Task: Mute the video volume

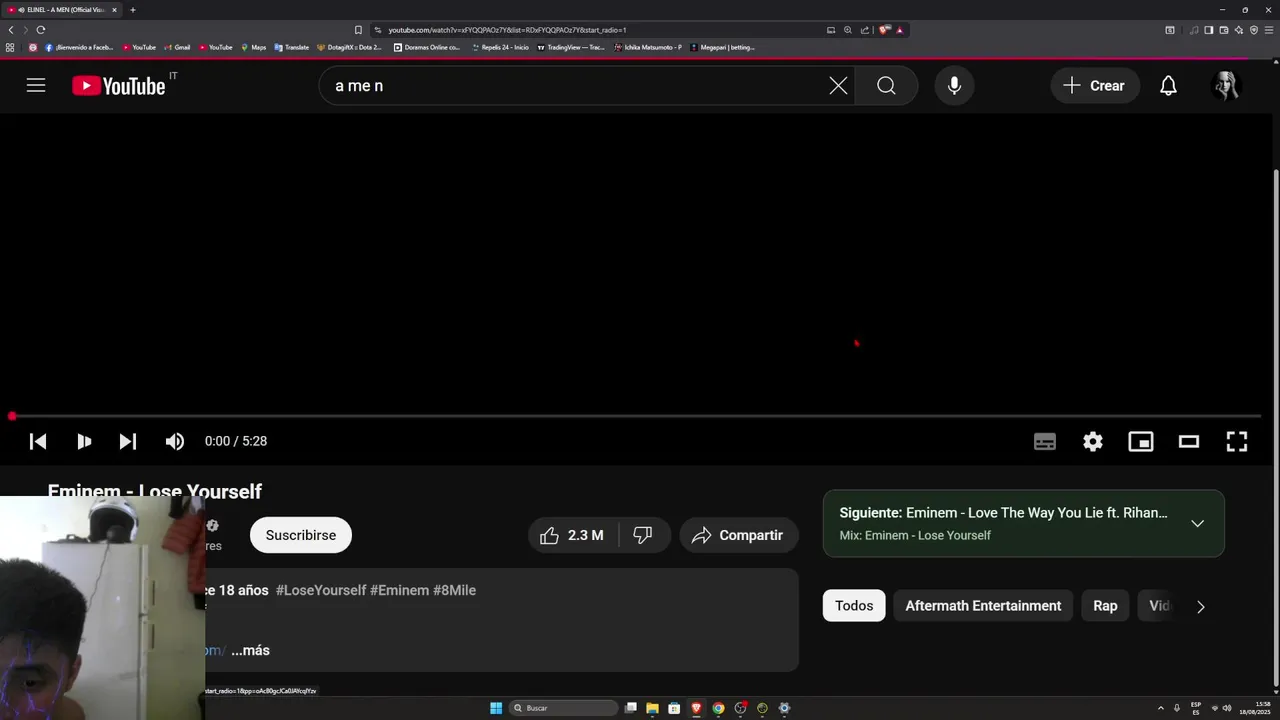Action: [175, 441]
